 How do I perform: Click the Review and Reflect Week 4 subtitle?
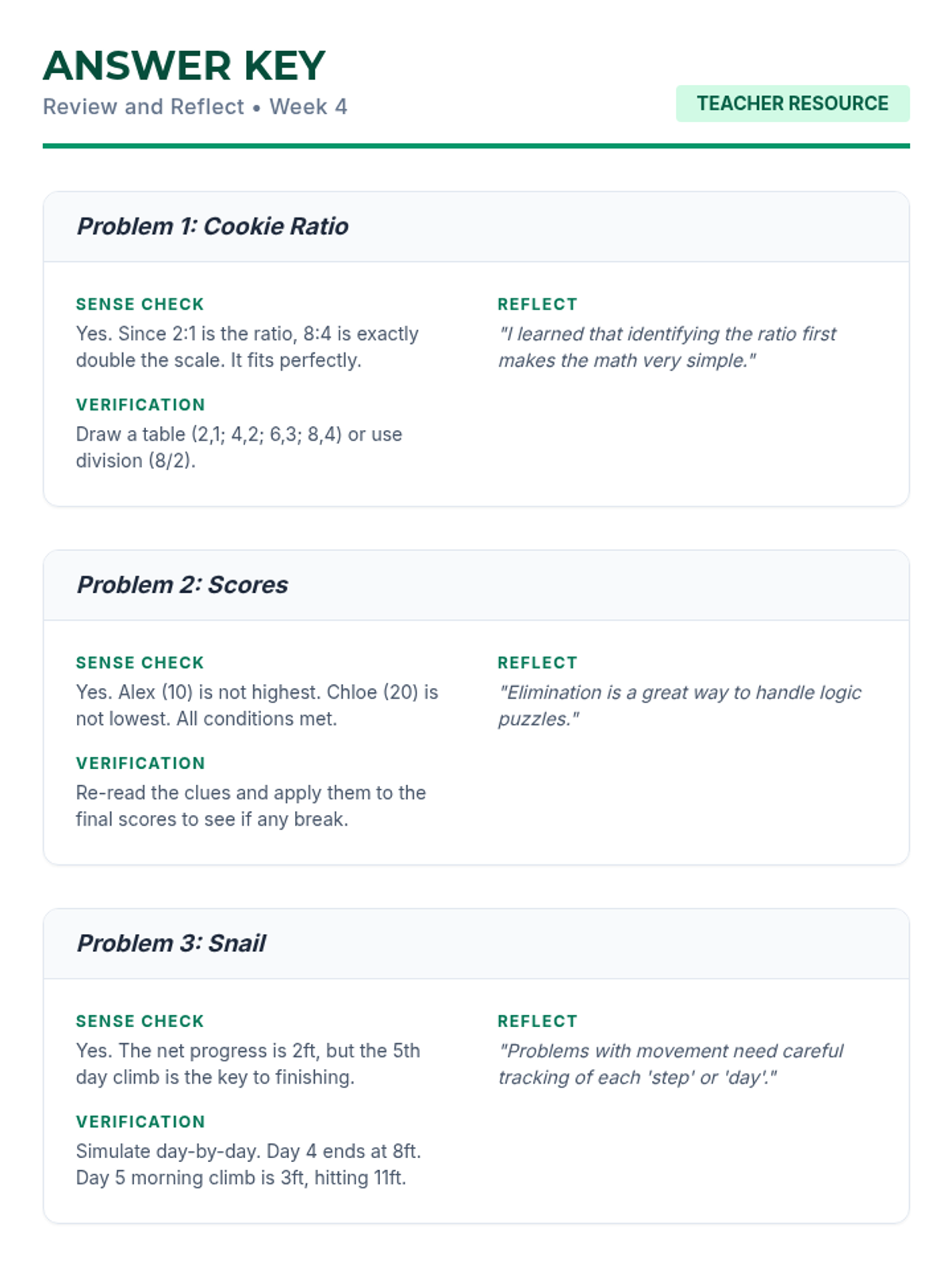point(195,107)
